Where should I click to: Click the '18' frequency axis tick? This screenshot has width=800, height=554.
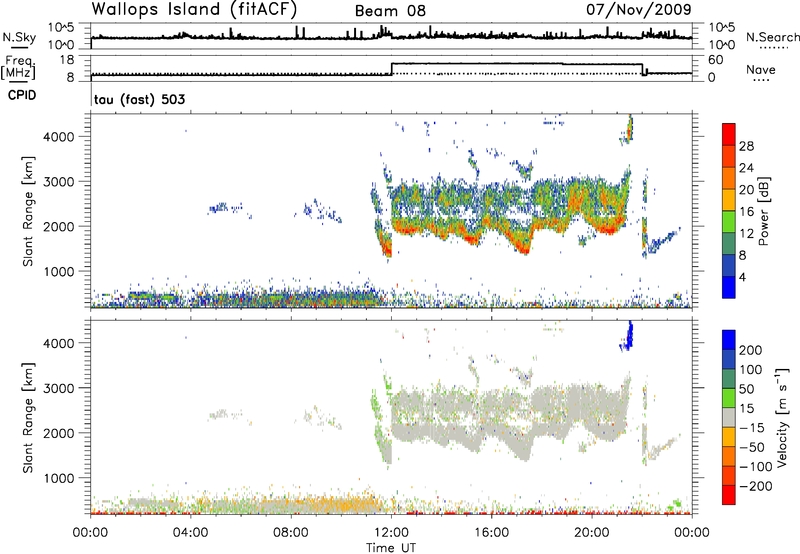click(x=66, y=60)
